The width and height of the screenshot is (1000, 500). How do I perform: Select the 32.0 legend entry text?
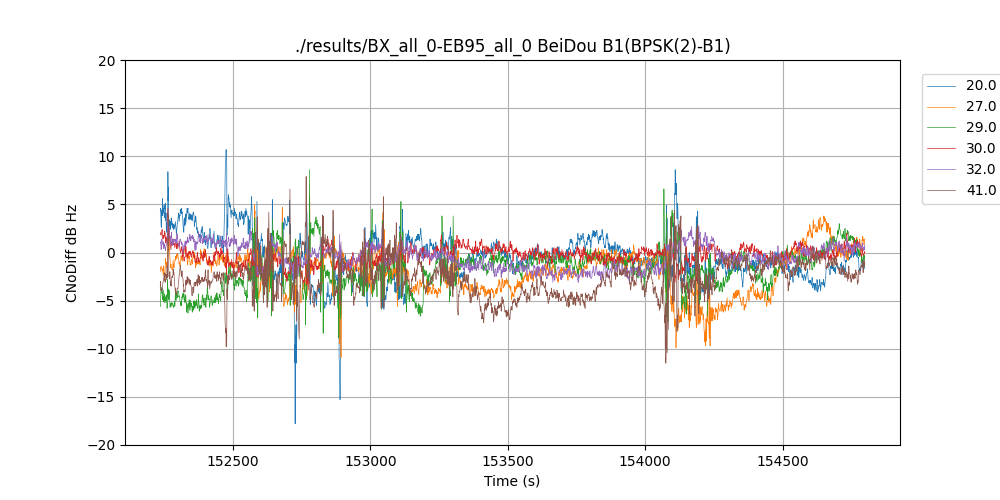(x=980, y=169)
